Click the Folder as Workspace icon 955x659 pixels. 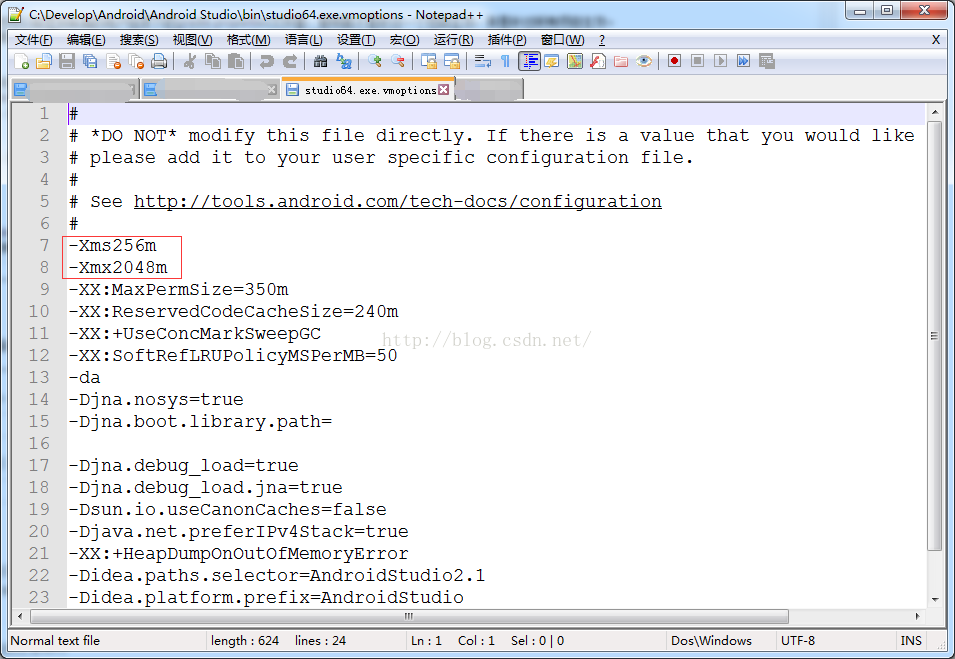point(621,61)
